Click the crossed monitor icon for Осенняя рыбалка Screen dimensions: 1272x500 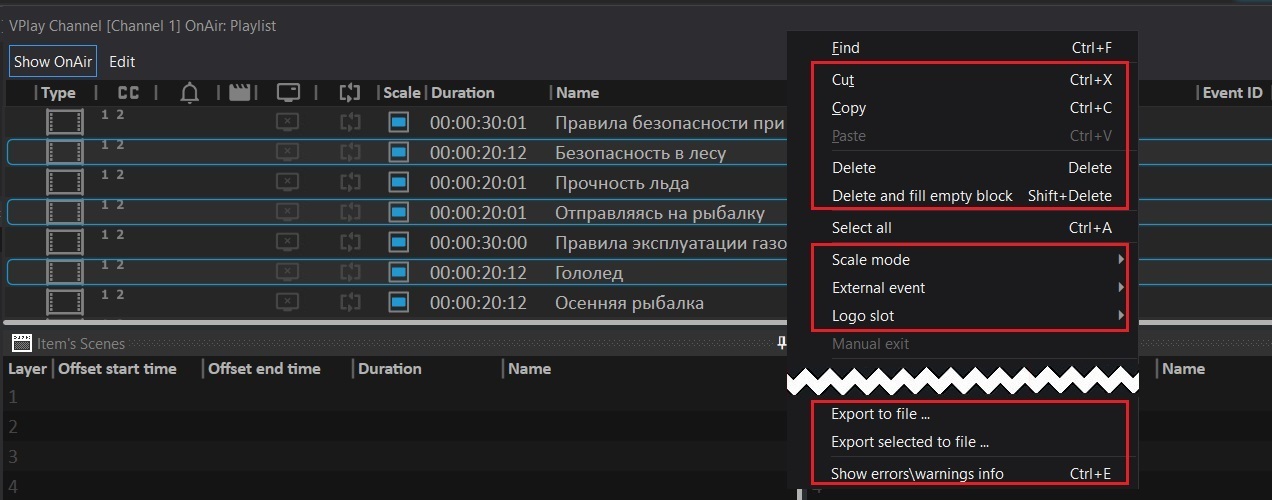tap(287, 303)
